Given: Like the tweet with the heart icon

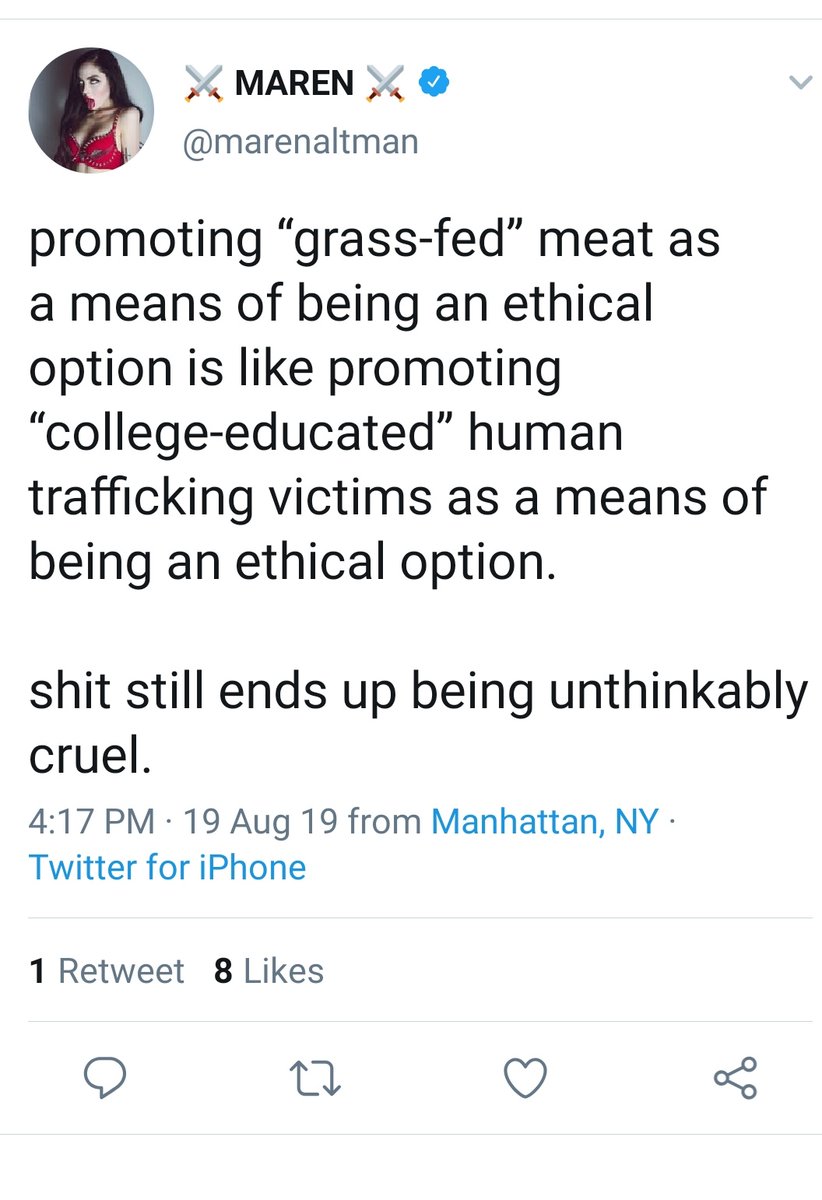Looking at the screenshot, I should point(525,1078).
